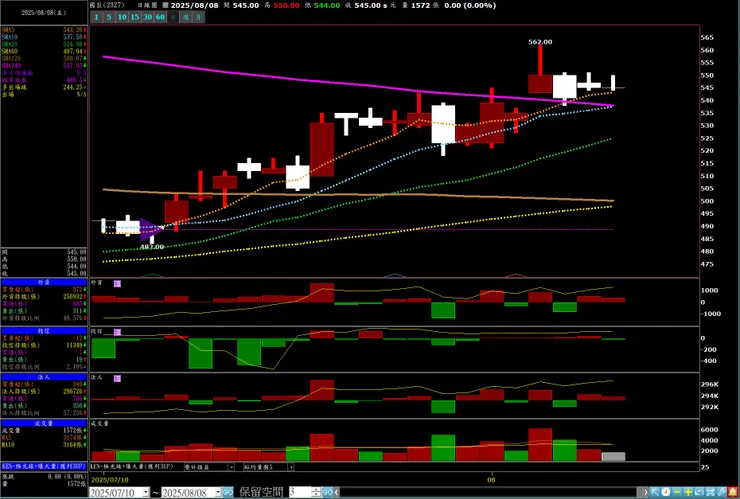Click the 562.00 high price label
The height and width of the screenshot is (499, 740).
point(540,42)
